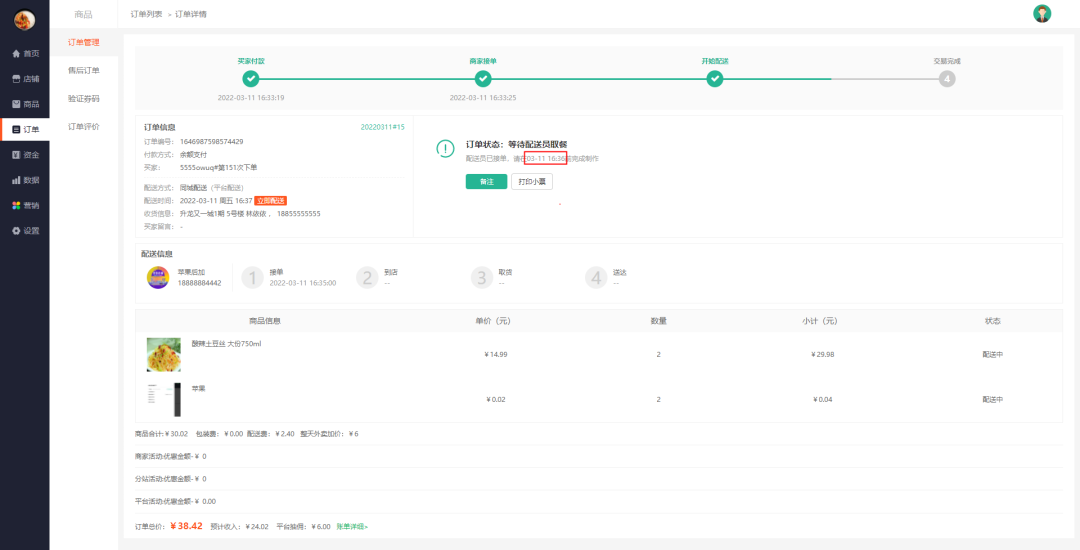Viewport: 1080px width, 550px height.
Task: Open 设置 settings in sidebar
Action: tap(25, 231)
